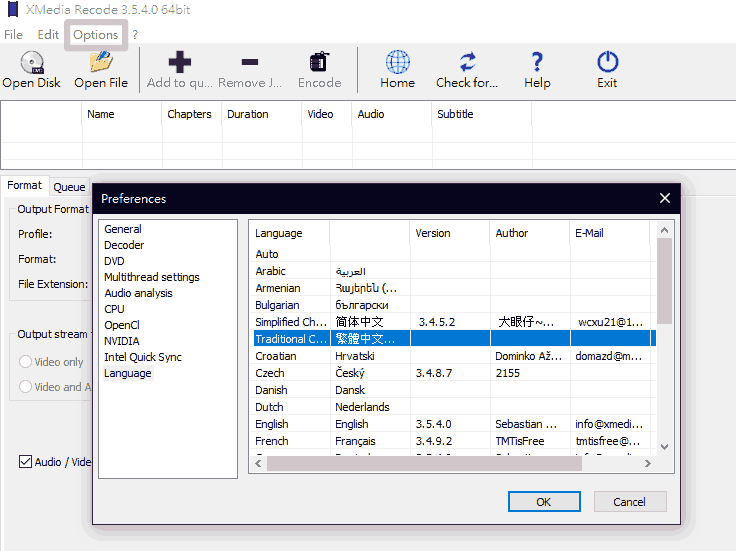Viewport: 736px width, 551px height.
Task: Click the Duration column header
Action: 262,114
